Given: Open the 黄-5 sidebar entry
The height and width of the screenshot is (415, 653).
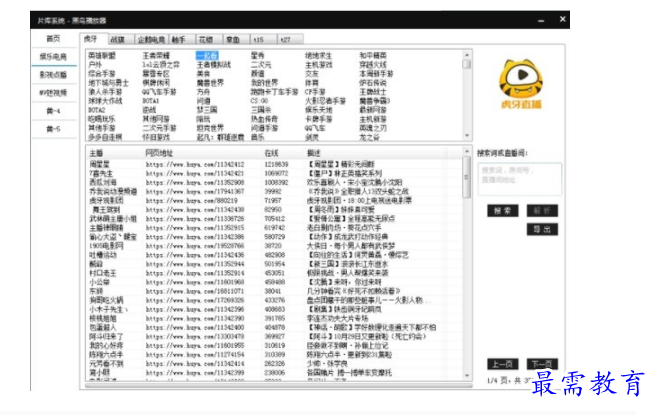Looking at the screenshot, I should tap(53, 129).
